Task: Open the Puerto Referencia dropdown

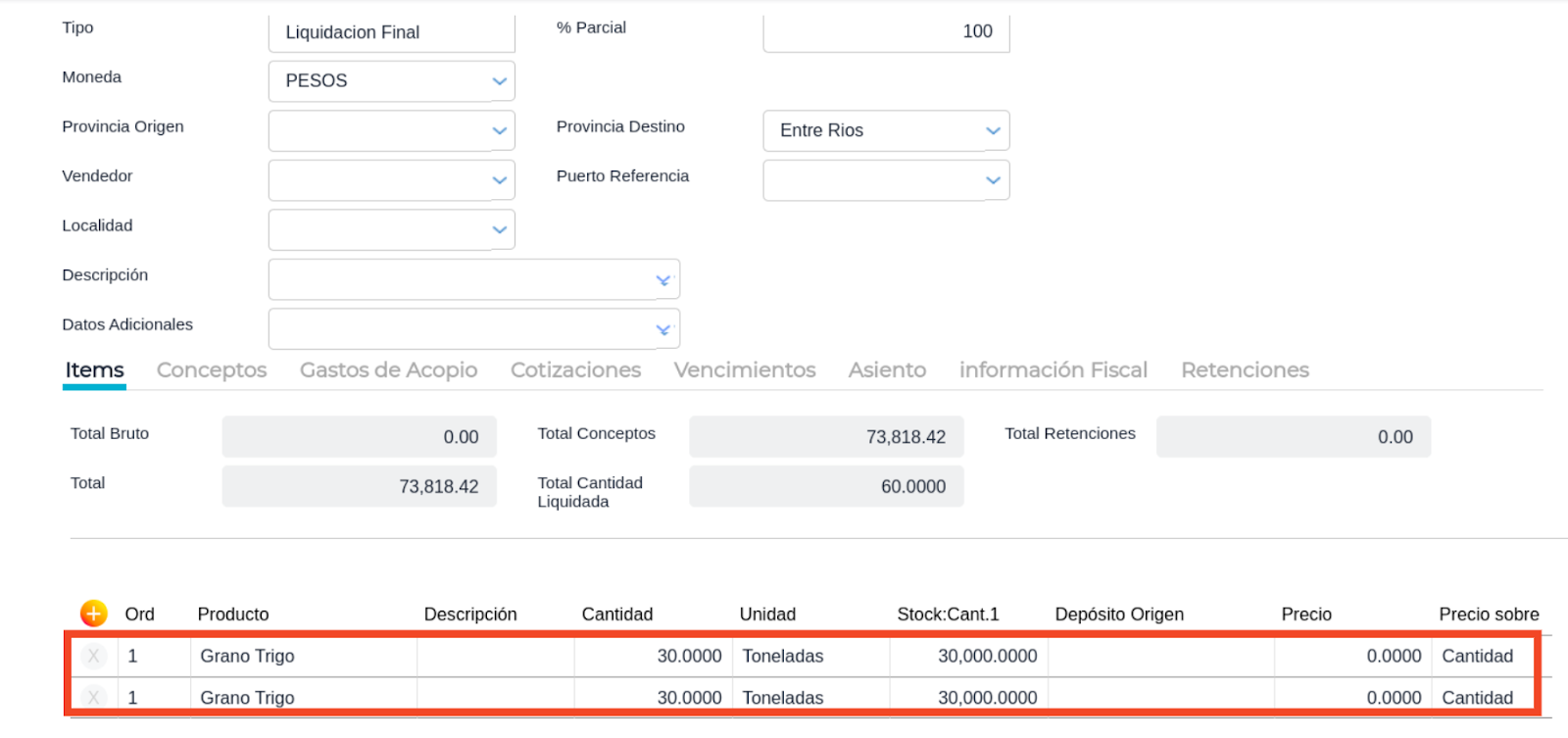Action: click(886, 180)
